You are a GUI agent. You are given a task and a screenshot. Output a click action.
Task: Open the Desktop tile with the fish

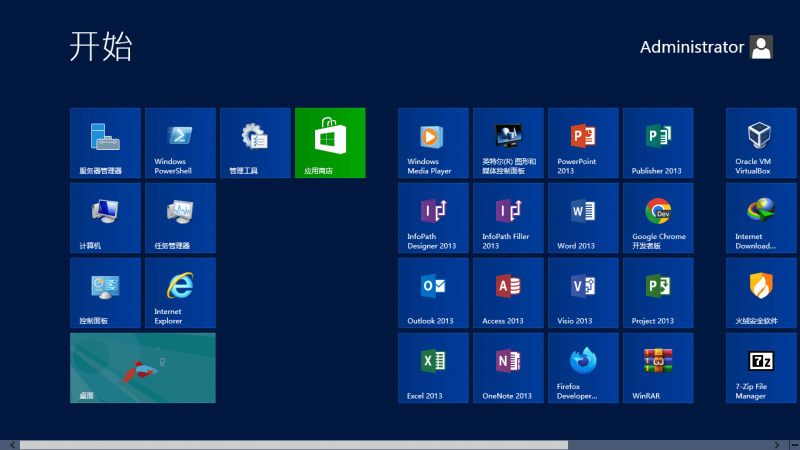(143, 368)
